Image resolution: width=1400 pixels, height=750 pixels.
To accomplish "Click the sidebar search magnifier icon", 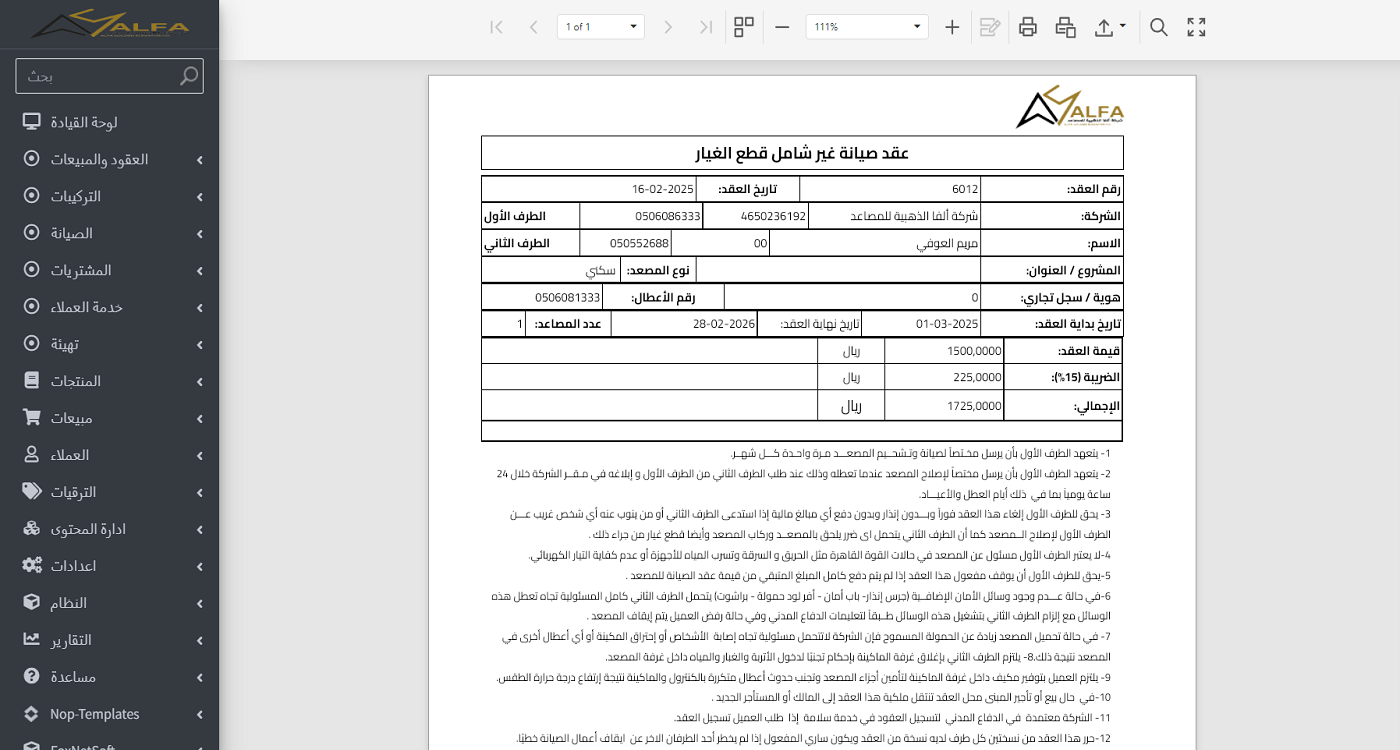I will pos(188,76).
